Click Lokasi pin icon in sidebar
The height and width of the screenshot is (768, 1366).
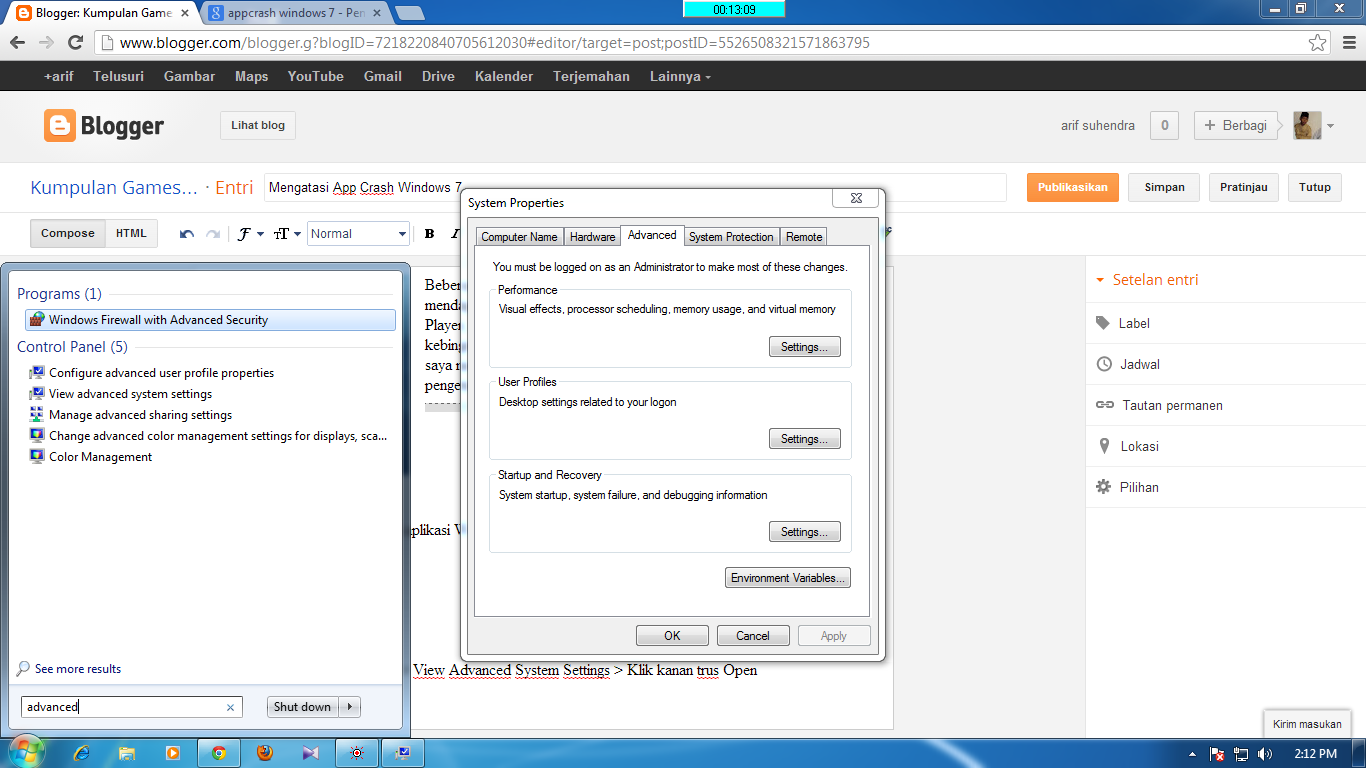coord(1104,446)
